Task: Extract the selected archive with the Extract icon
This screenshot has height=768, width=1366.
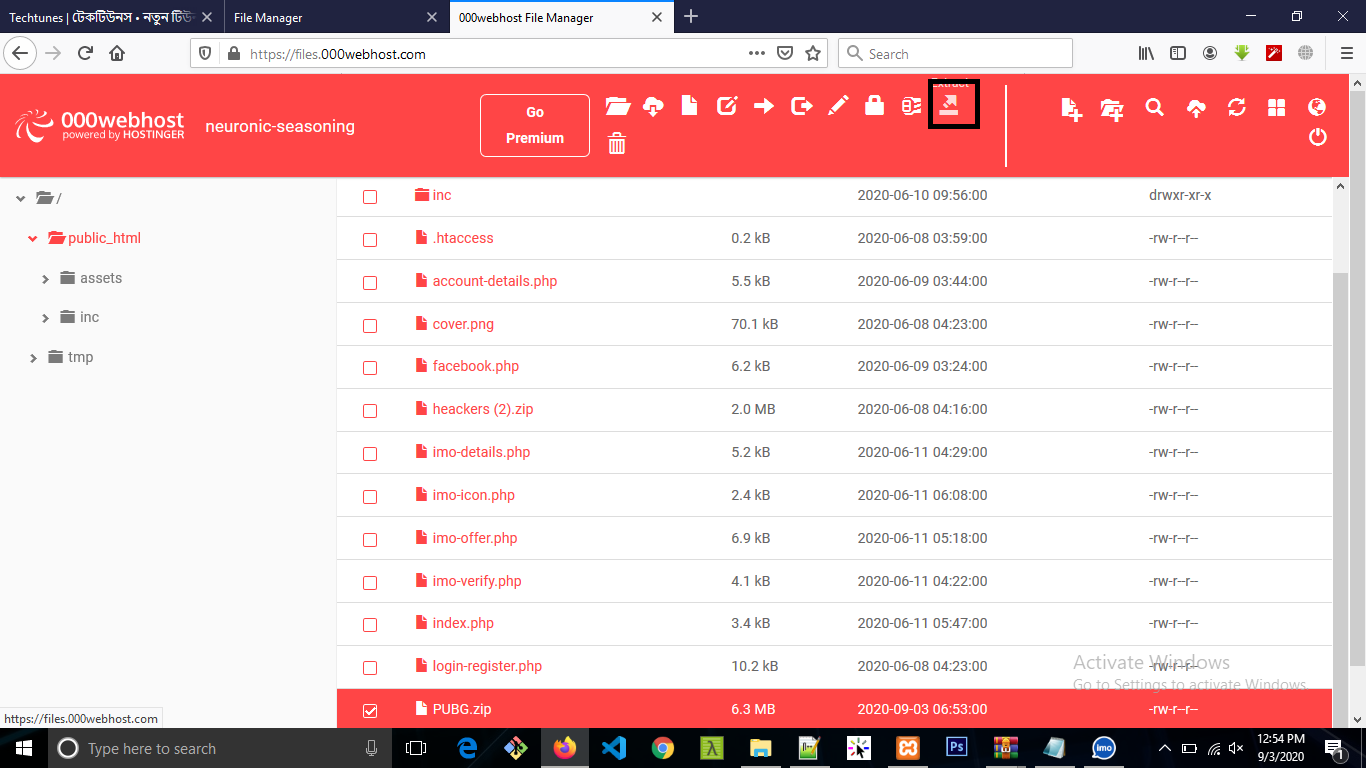Action: point(949,104)
